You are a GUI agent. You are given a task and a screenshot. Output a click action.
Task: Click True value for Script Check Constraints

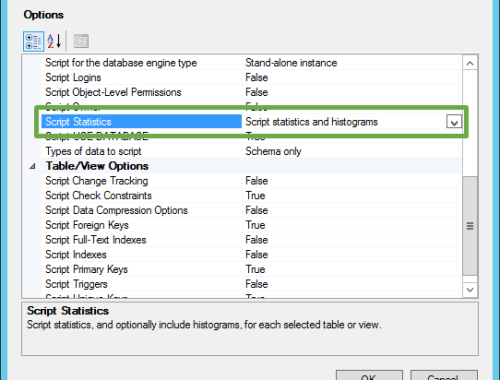[255, 195]
